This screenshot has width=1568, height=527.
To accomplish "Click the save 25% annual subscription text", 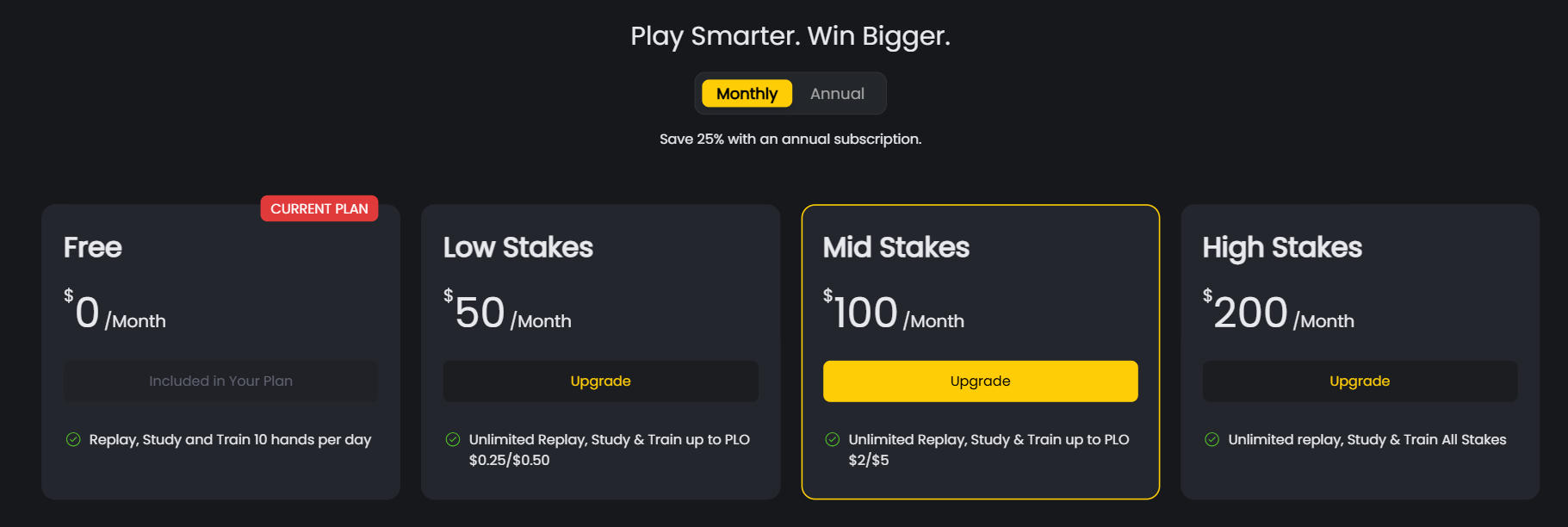I will (790, 139).
